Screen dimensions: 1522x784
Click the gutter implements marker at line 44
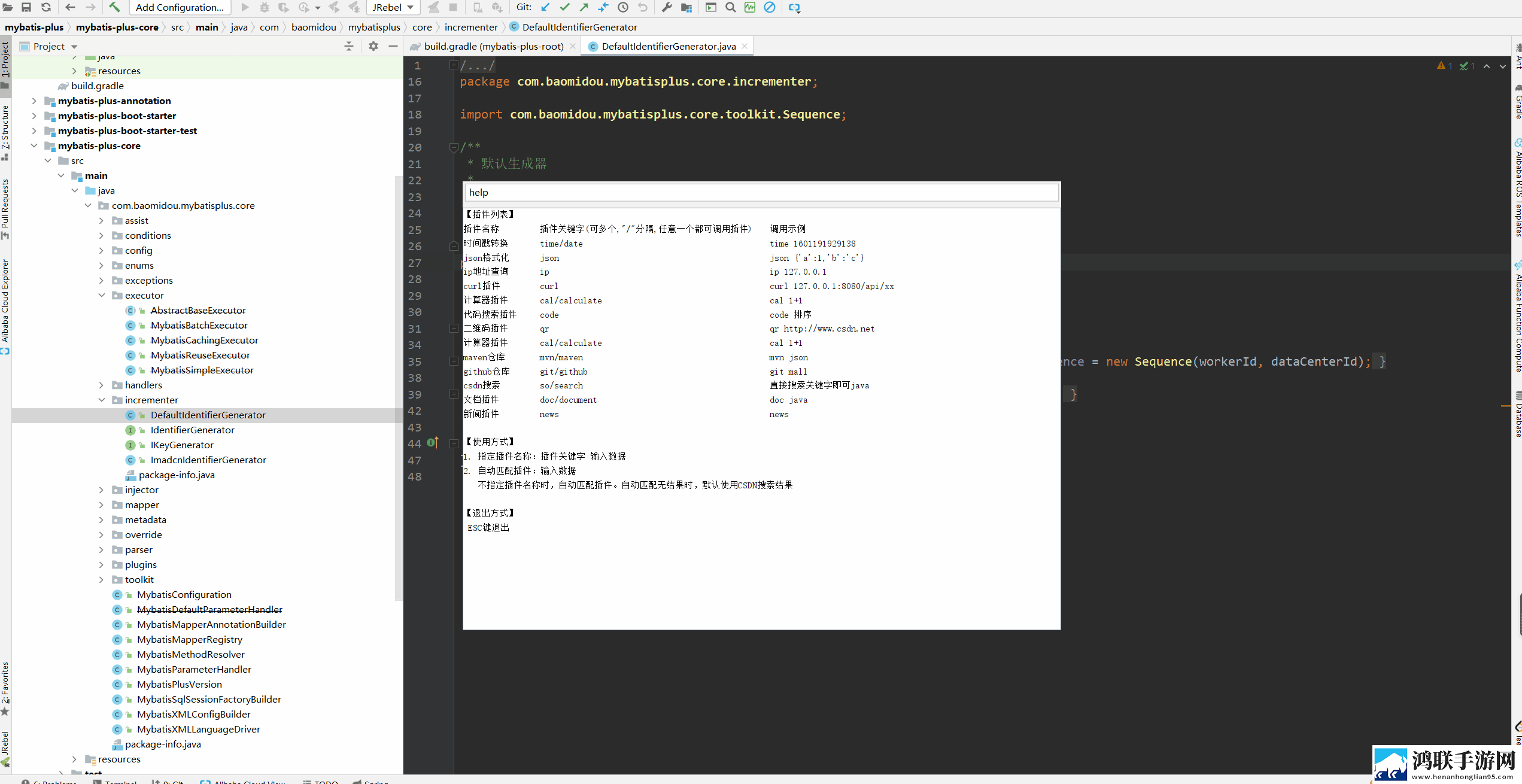(433, 443)
